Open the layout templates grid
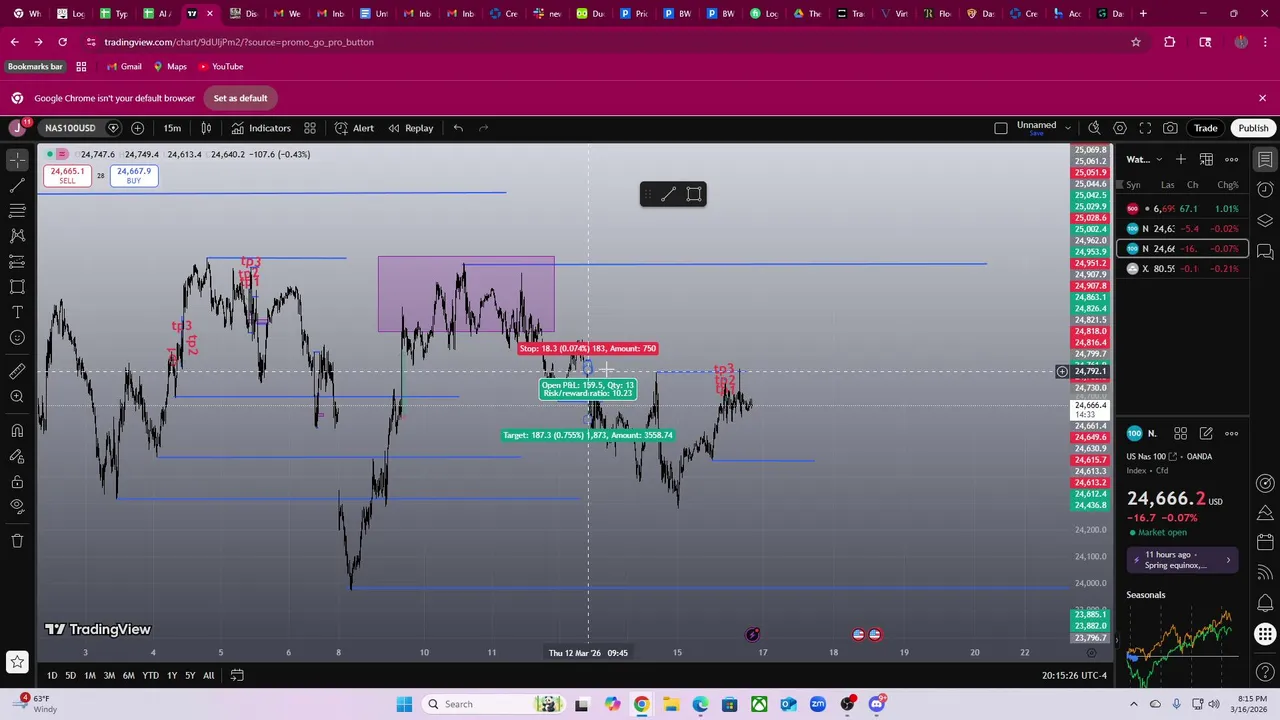This screenshot has height=720, width=1280. coord(310,128)
